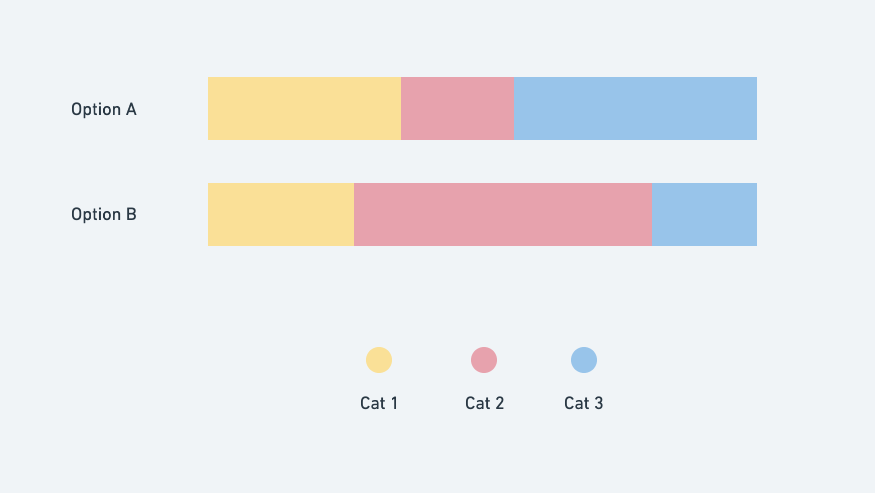
Task: Select the Cat 3 legend text label
Action: pos(584,403)
